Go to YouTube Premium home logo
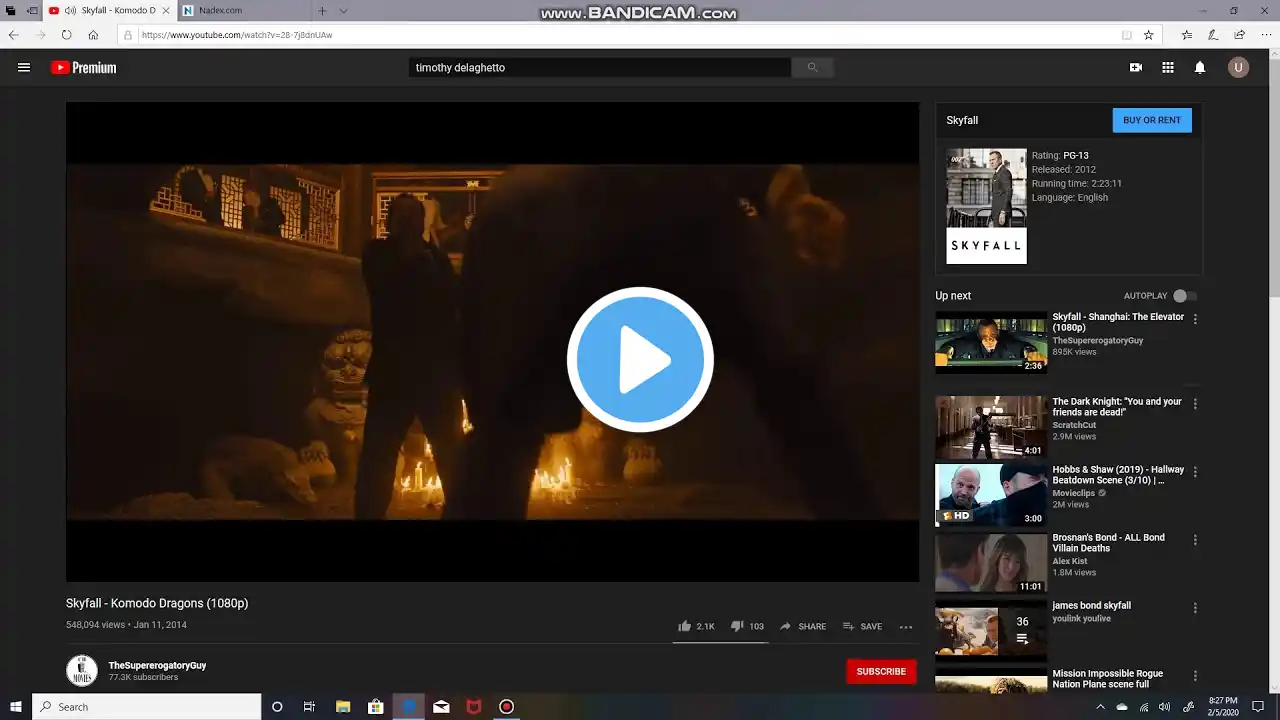Screen dimensions: 1280x720 click(84, 68)
